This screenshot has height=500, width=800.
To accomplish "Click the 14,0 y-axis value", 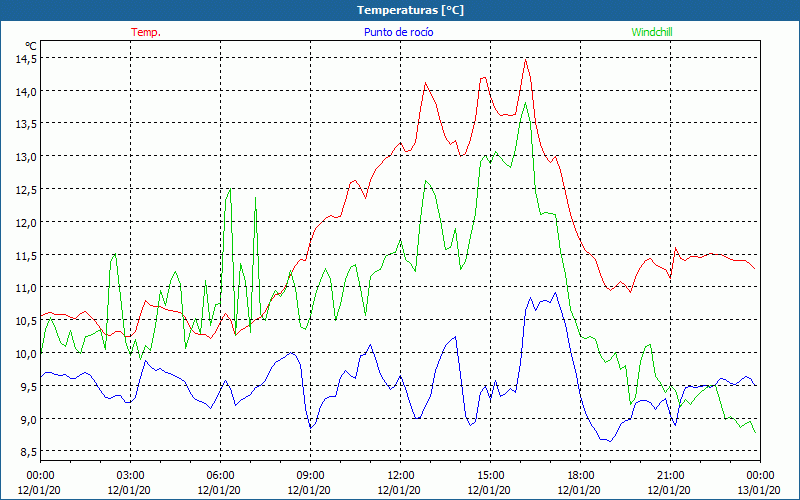I will (x=26, y=92).
